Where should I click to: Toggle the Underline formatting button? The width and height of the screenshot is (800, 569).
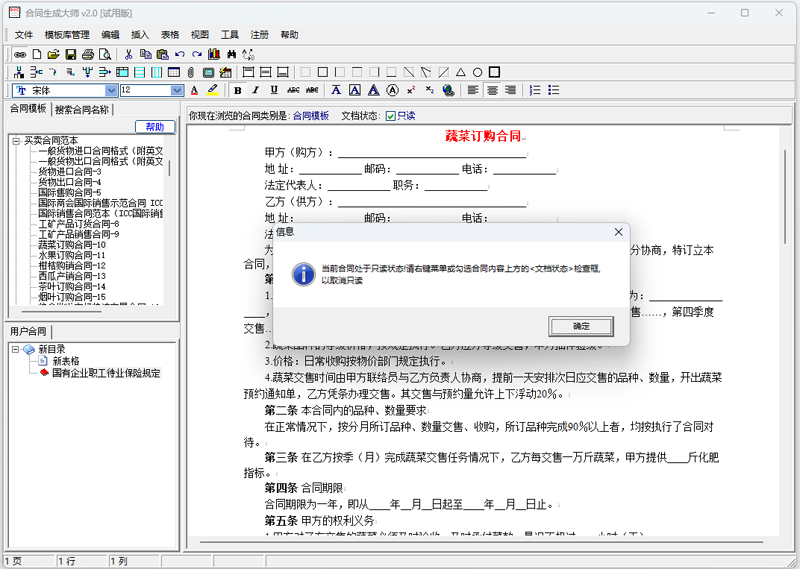[274, 90]
